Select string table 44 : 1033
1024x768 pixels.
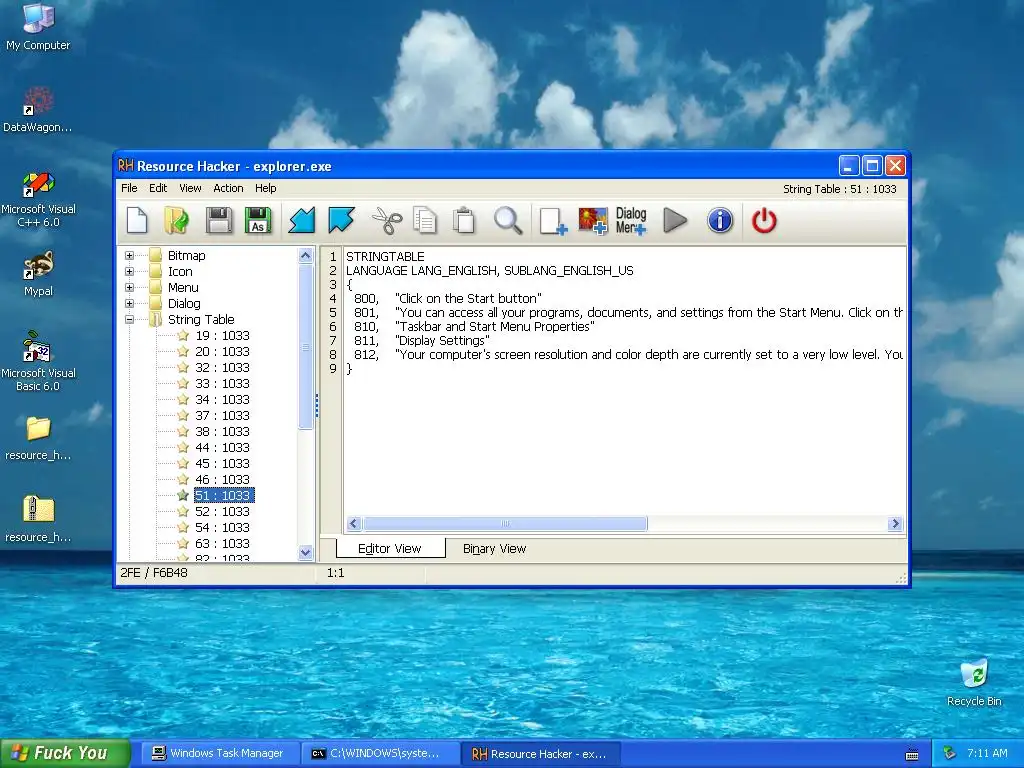(222, 447)
